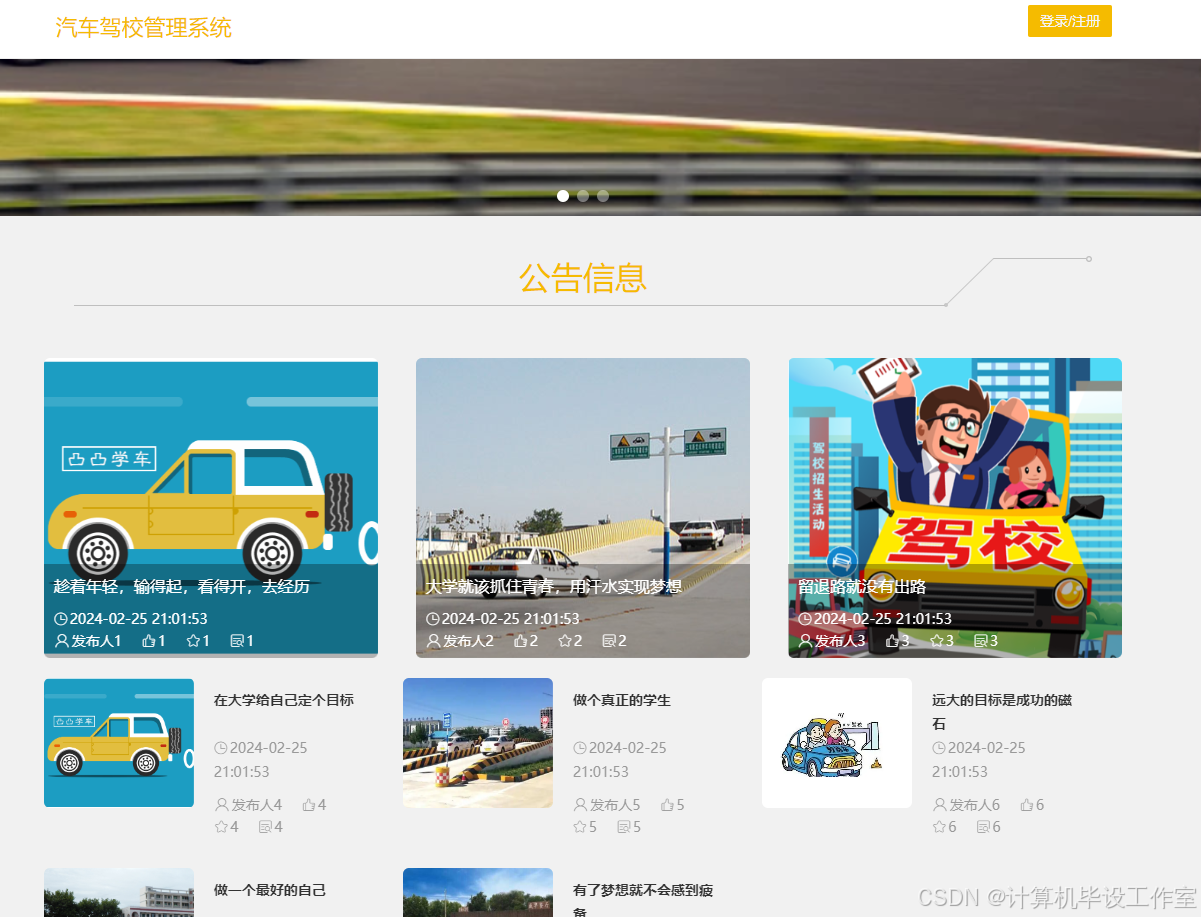Click the 公告信息 section heading
The width and height of the screenshot is (1201, 917).
tap(583, 277)
